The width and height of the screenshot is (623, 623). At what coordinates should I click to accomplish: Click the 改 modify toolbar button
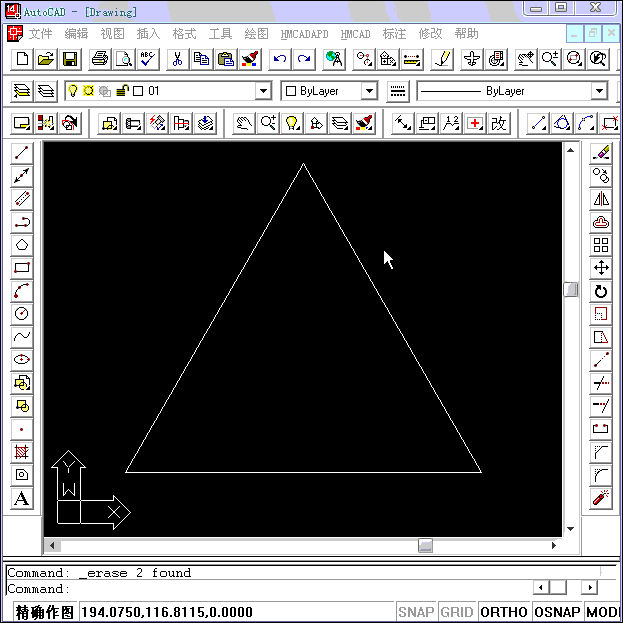coord(499,123)
